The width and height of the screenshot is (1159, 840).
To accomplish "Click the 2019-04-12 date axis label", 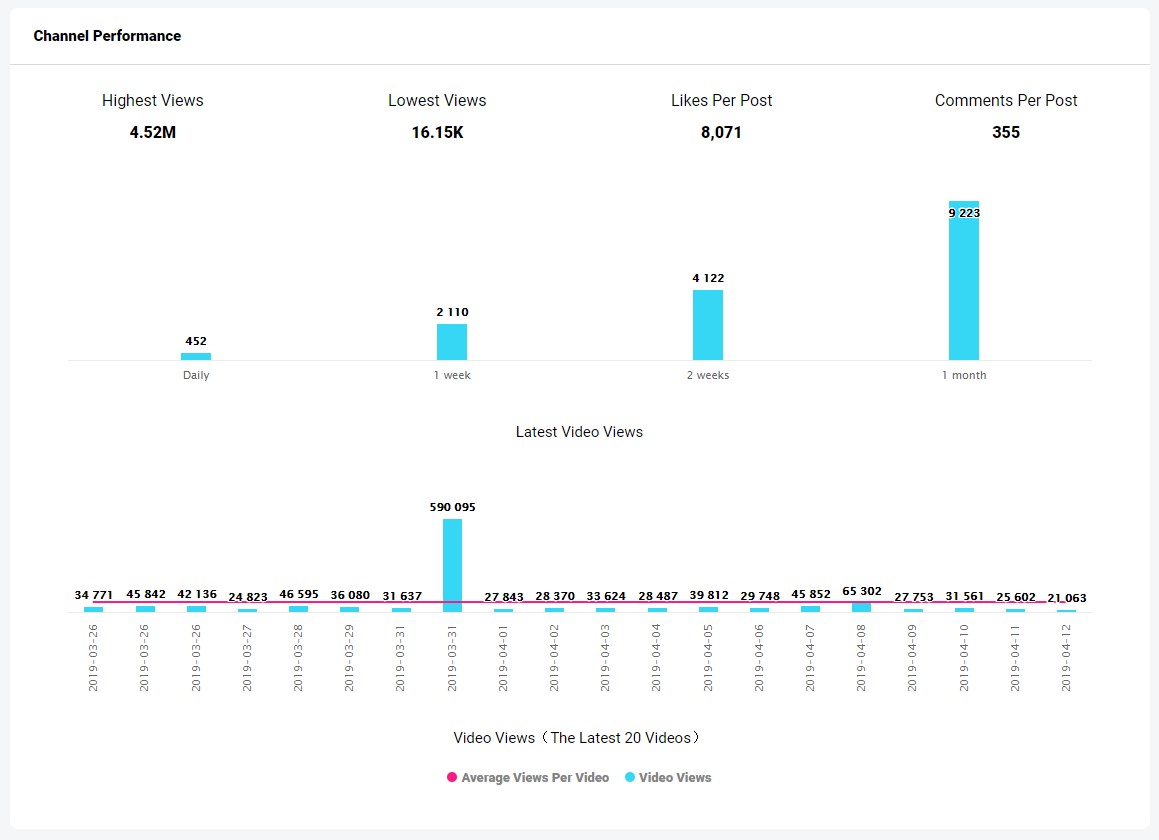I will [x=1067, y=657].
